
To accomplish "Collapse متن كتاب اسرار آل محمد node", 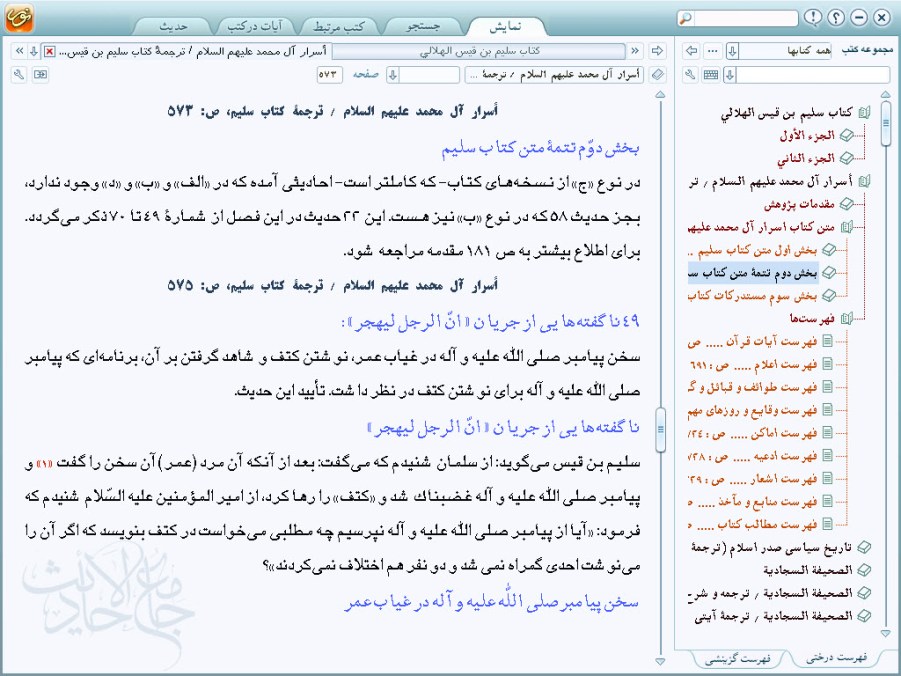I will tap(846, 228).
